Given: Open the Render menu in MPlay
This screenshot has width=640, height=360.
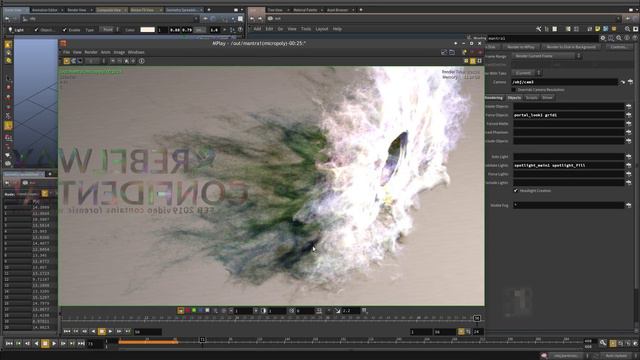Looking at the screenshot, I should (x=91, y=52).
